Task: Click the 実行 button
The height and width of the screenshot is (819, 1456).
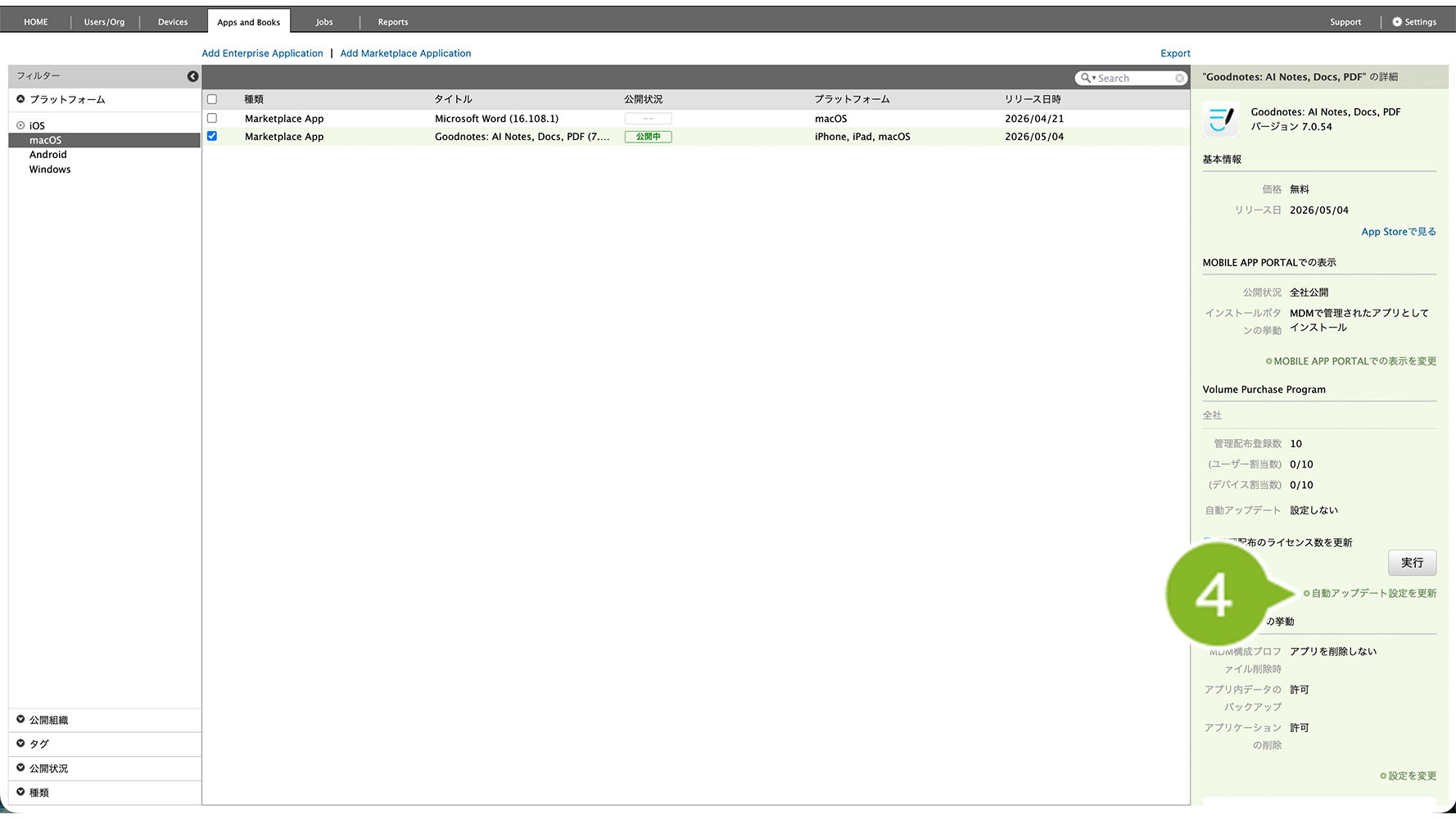Action: [x=1412, y=563]
